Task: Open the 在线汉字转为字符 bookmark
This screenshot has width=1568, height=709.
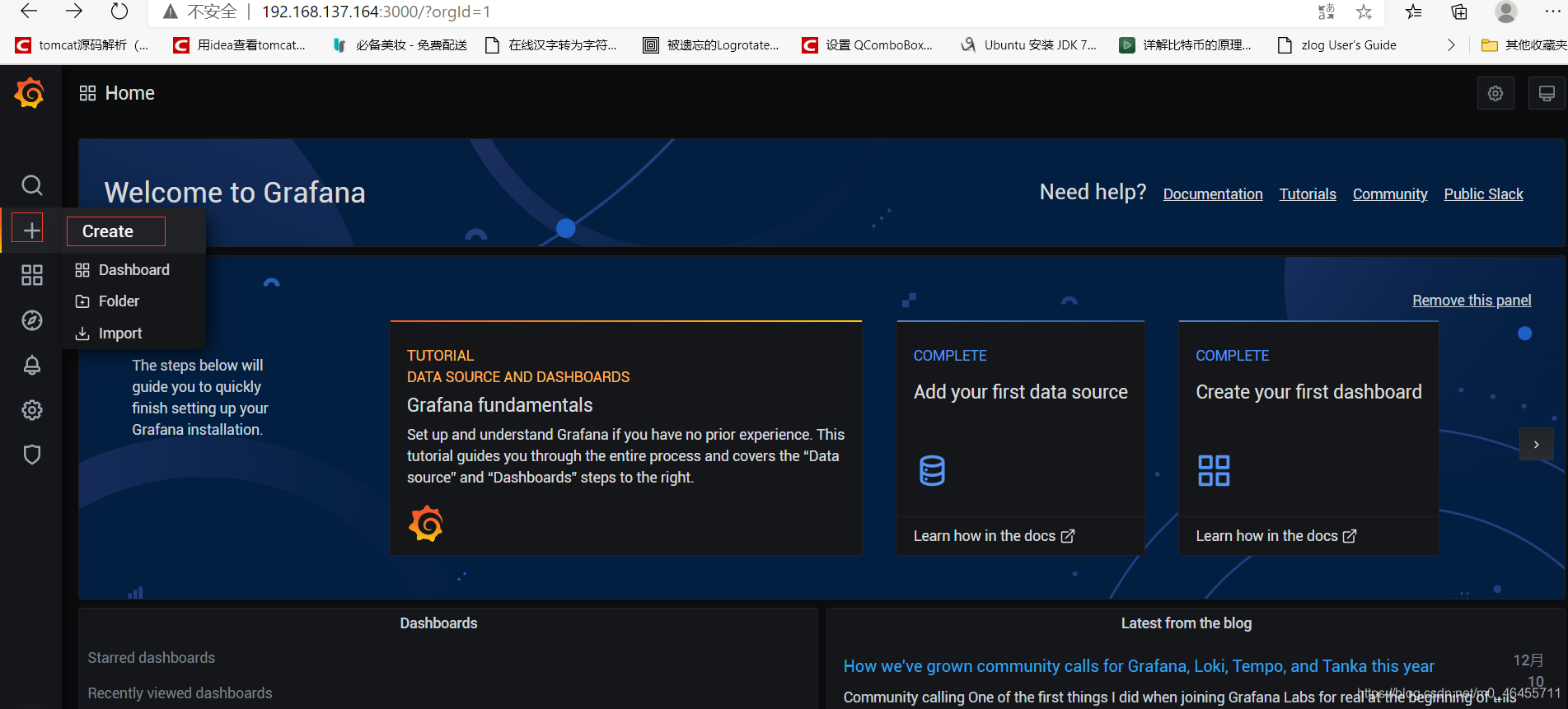Action: [550, 45]
